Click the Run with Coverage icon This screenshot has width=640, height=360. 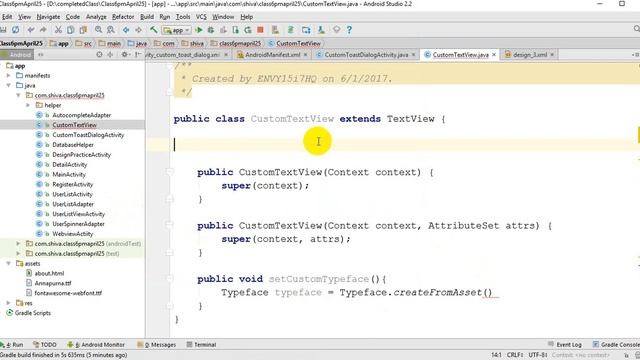coord(223,30)
